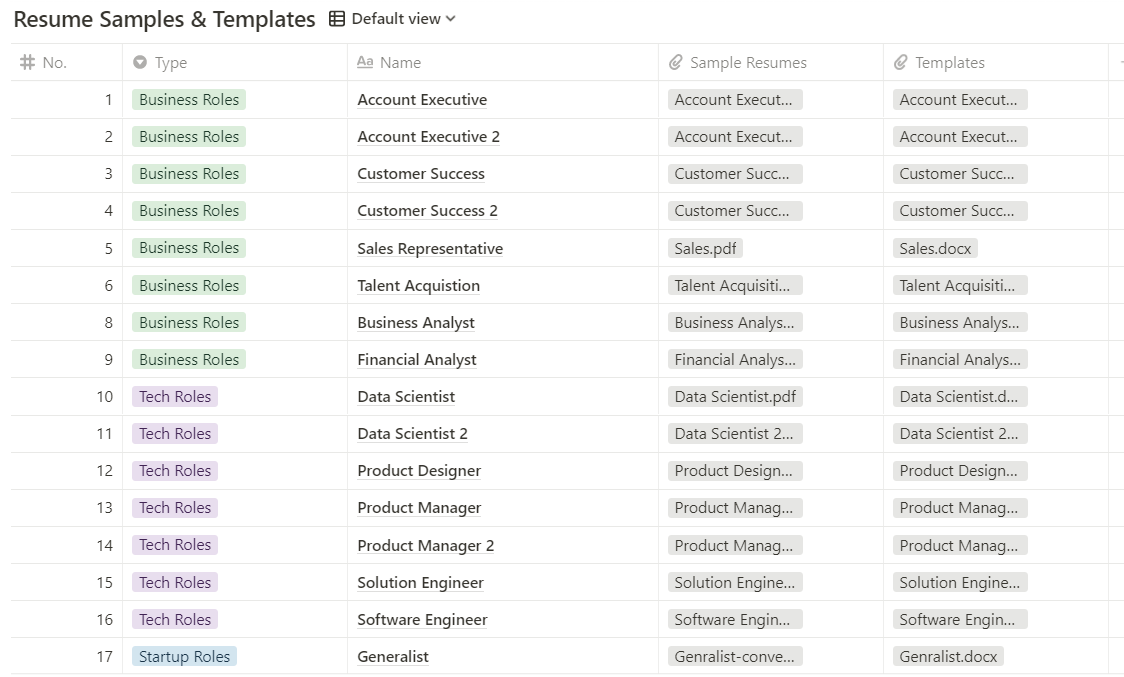Select the Startup Roles tag
This screenshot has height=677, width=1124.
tap(184, 656)
